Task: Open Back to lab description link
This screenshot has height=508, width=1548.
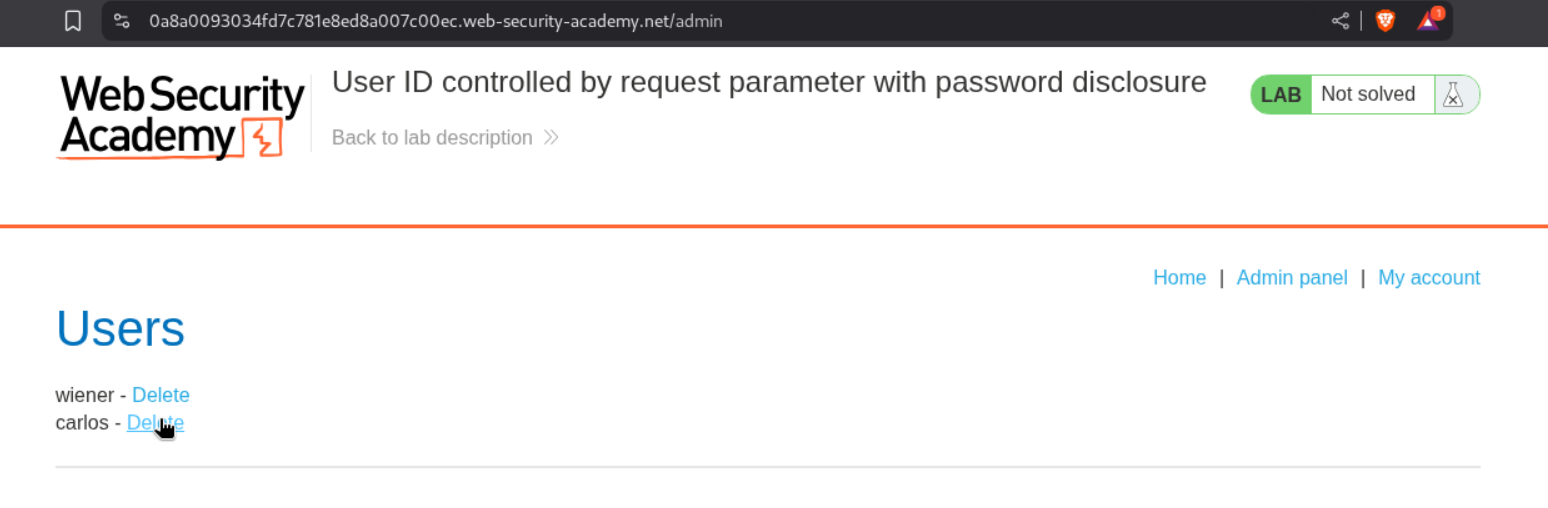Action: click(432, 138)
